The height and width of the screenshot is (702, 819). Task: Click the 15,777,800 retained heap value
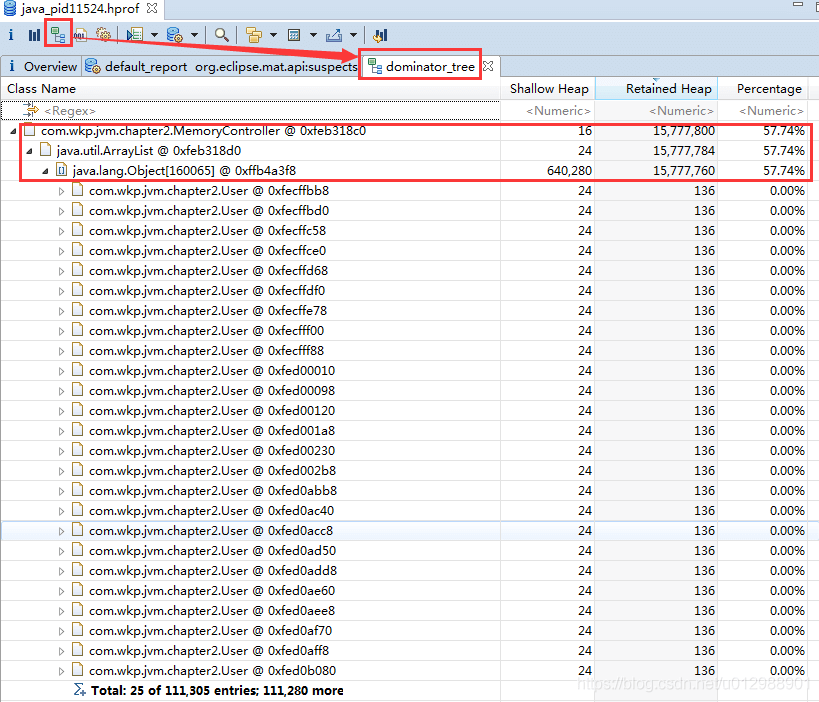tap(684, 131)
